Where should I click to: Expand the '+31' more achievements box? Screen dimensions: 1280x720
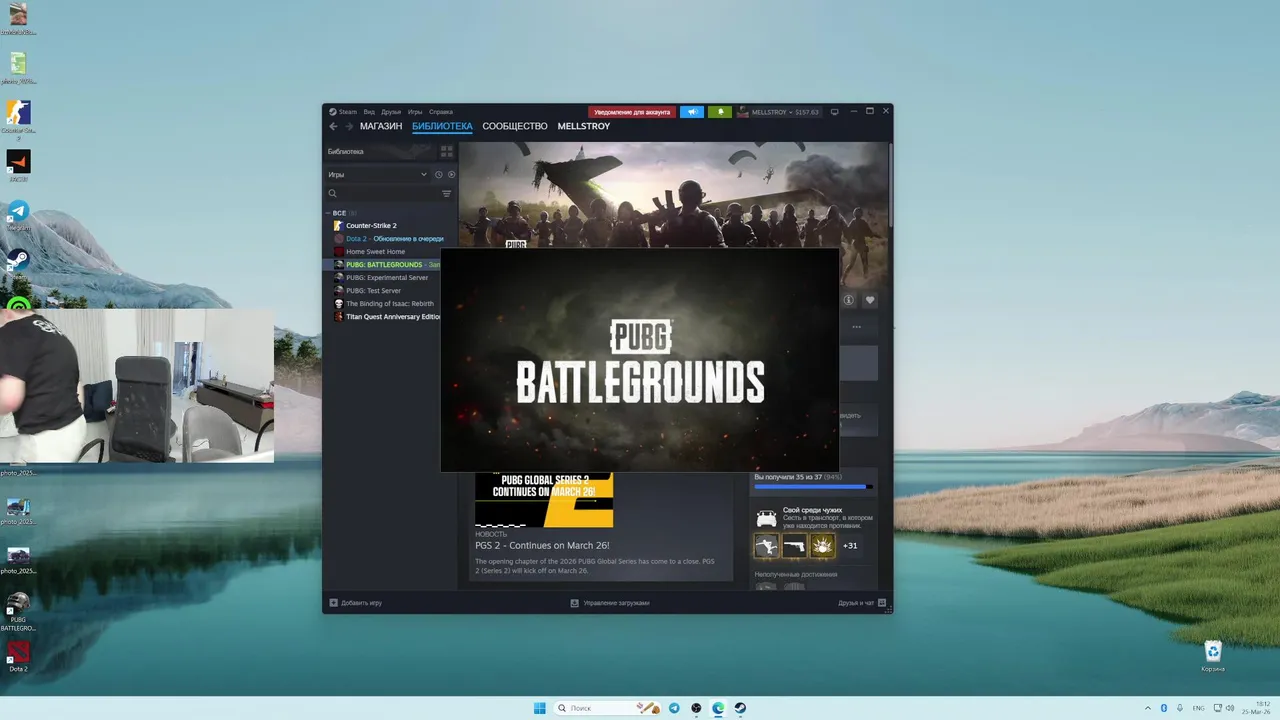[850, 546]
